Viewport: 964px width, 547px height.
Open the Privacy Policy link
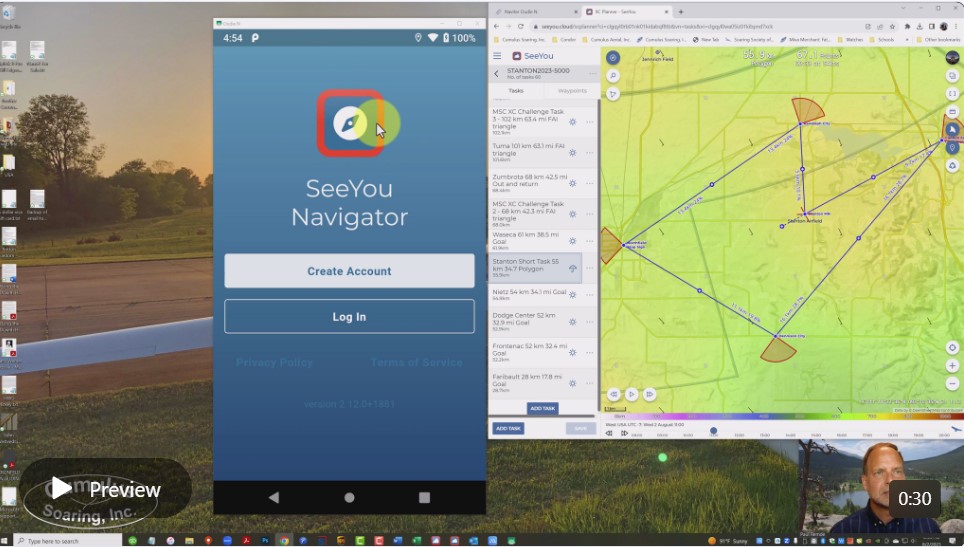pos(274,363)
